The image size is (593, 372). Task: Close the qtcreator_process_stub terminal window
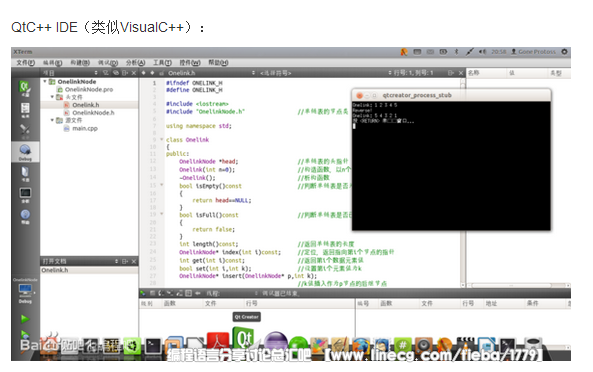(359, 95)
